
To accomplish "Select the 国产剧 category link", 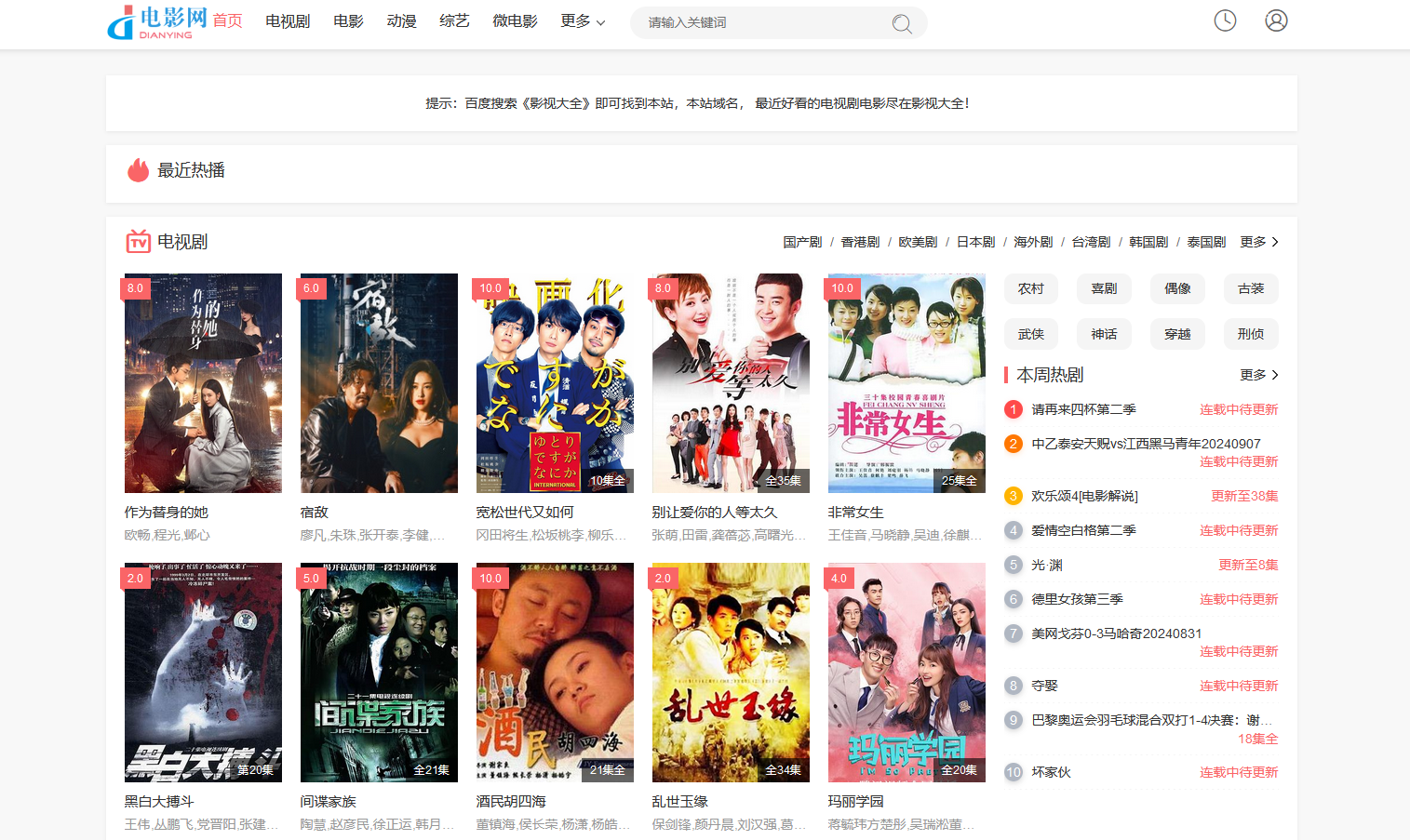I will point(802,242).
